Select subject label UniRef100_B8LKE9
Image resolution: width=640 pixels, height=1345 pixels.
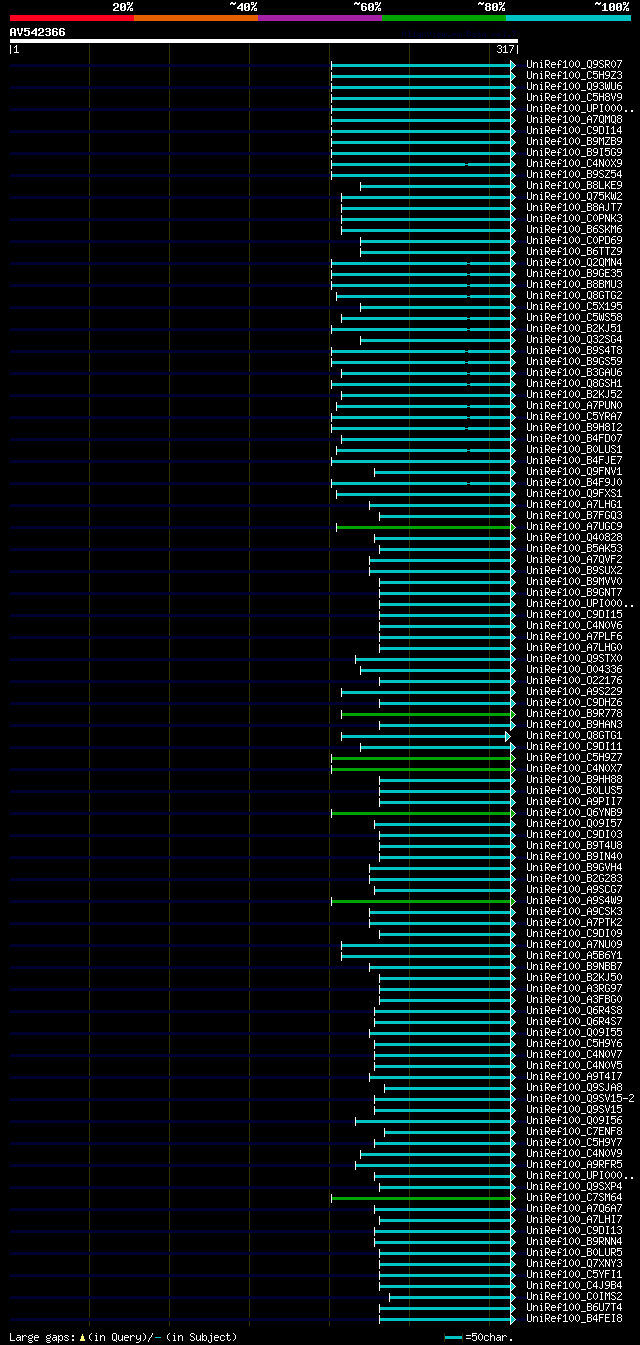573,186
